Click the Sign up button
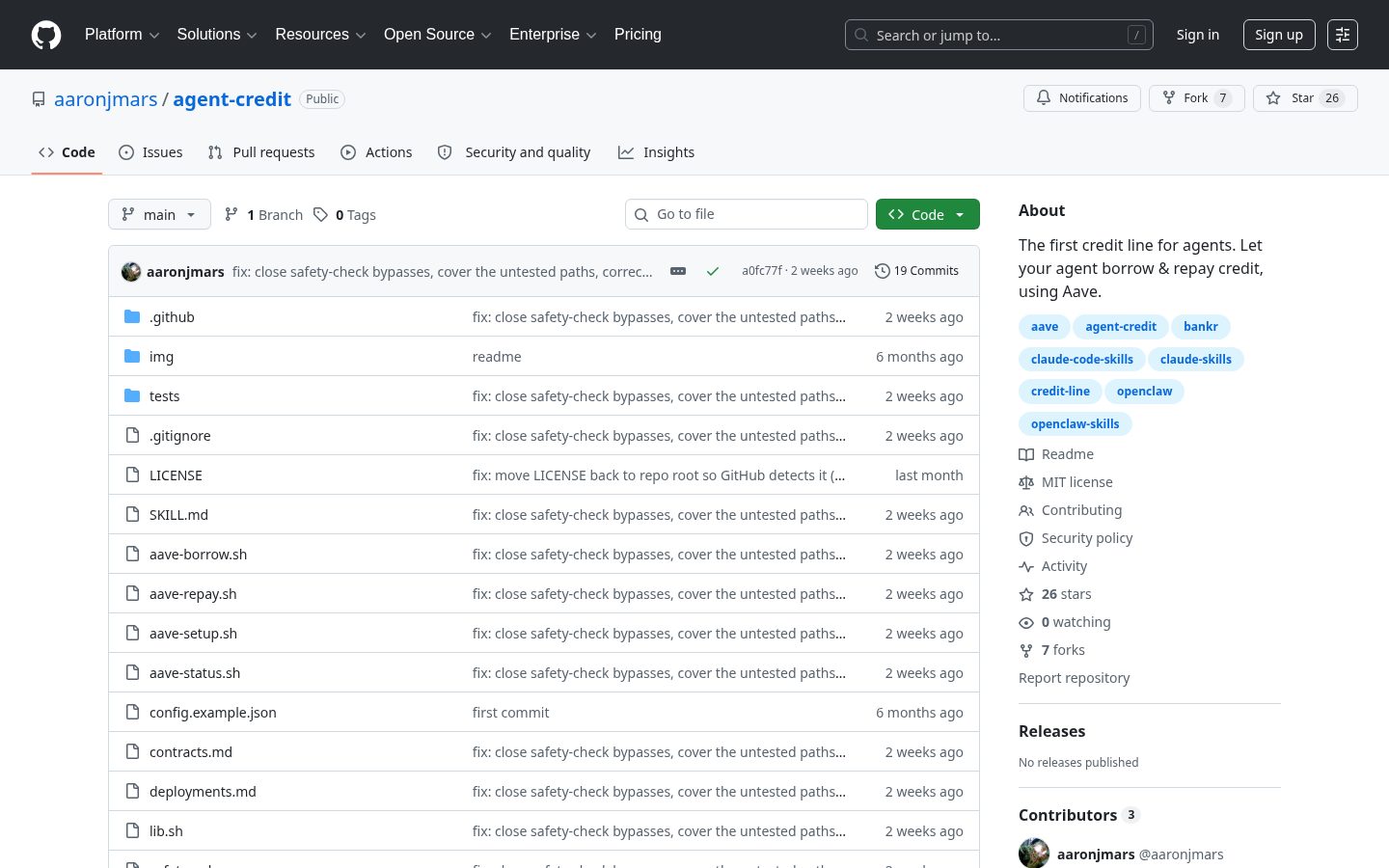 [1279, 35]
